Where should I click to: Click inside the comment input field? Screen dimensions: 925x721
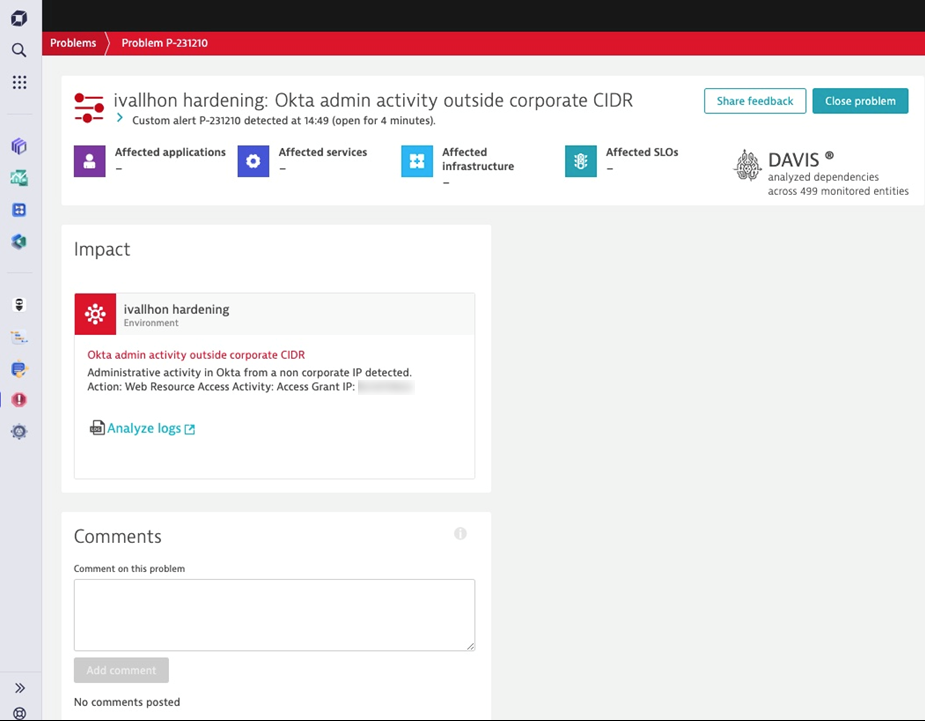point(274,612)
